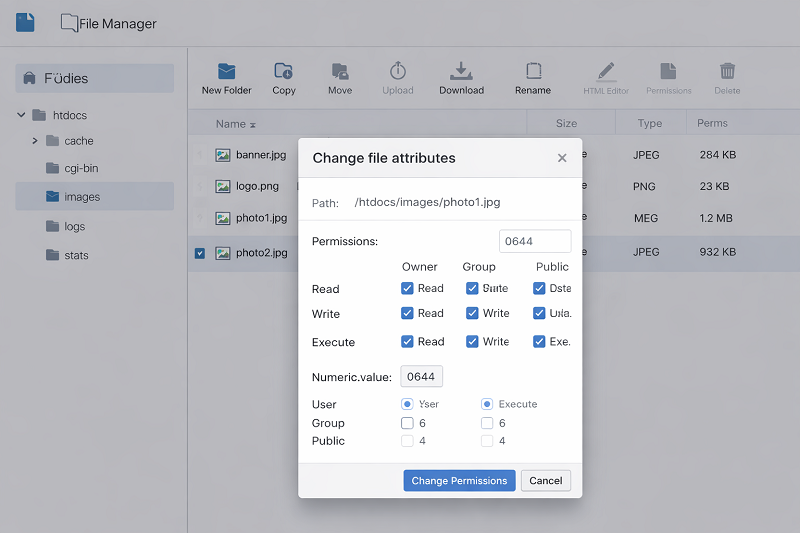Viewport: 800px width, 533px height.
Task: Click the logs folder icon
Action: pos(53,226)
